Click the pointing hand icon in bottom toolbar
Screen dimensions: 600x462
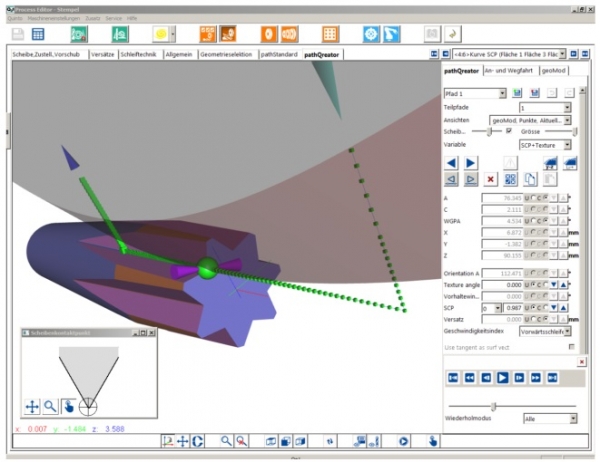pos(433,440)
